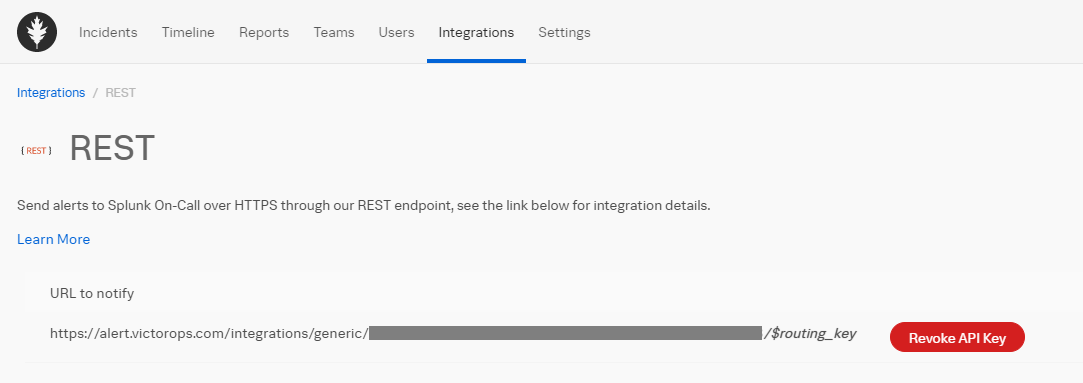
Task: Switch to the Timeline tab
Action: point(188,32)
